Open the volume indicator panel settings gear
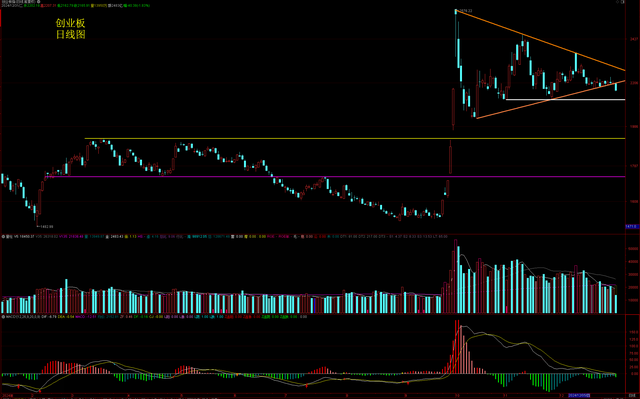This screenshot has width=640, height=399. pos(3,237)
